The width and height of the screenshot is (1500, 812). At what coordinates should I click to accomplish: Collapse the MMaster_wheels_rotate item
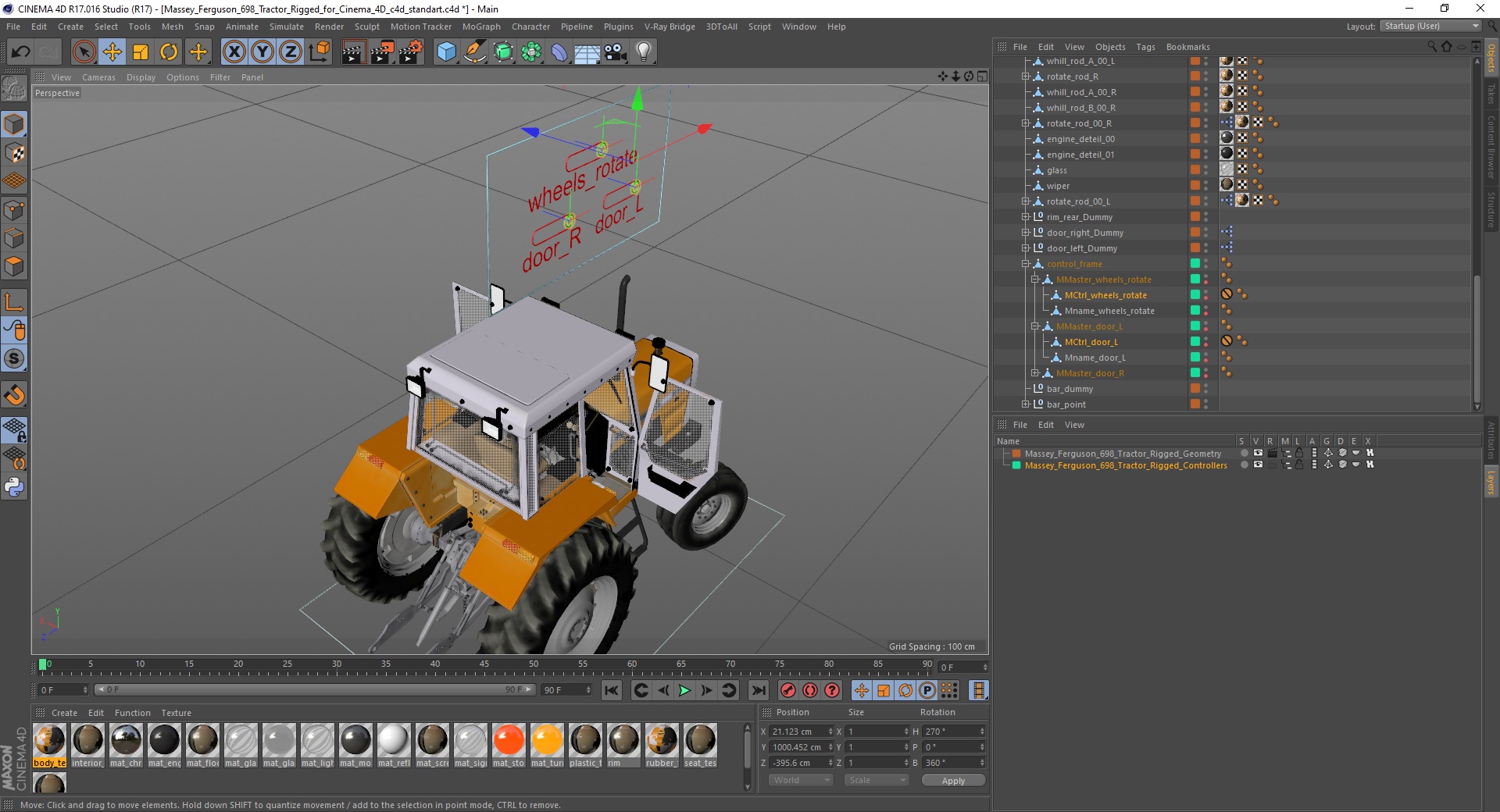point(1034,280)
